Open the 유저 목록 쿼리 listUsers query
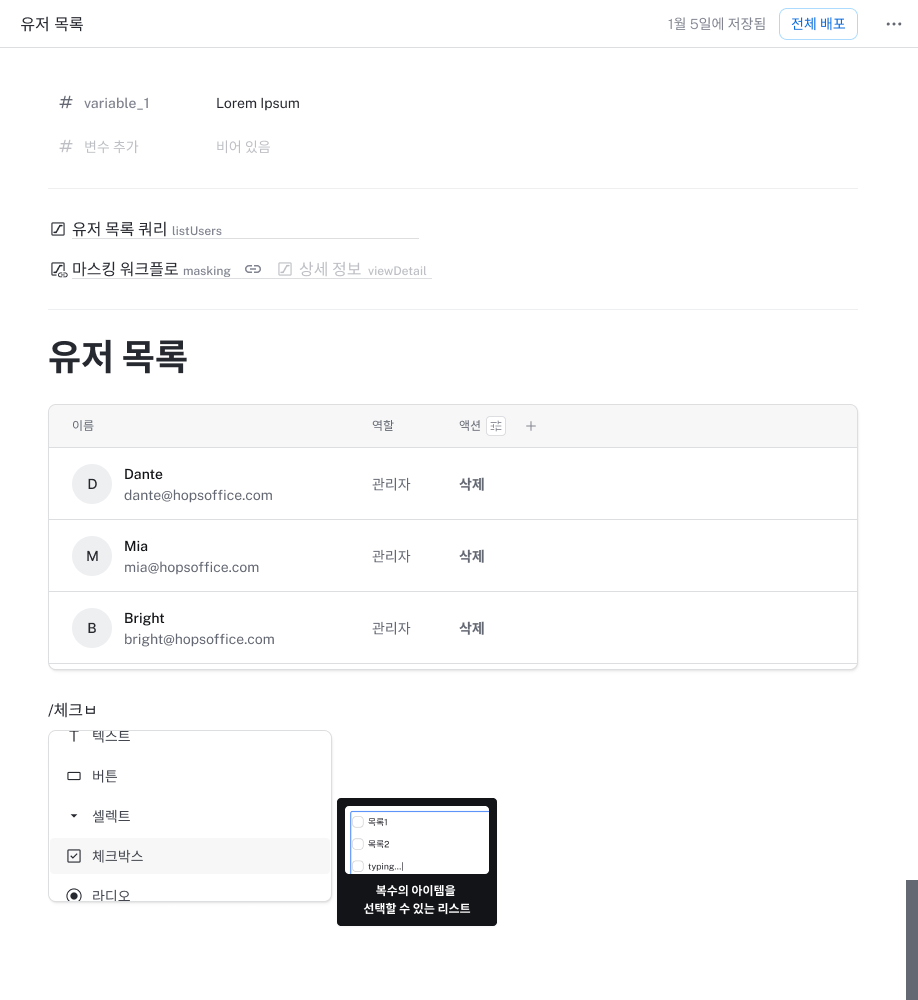 (147, 230)
